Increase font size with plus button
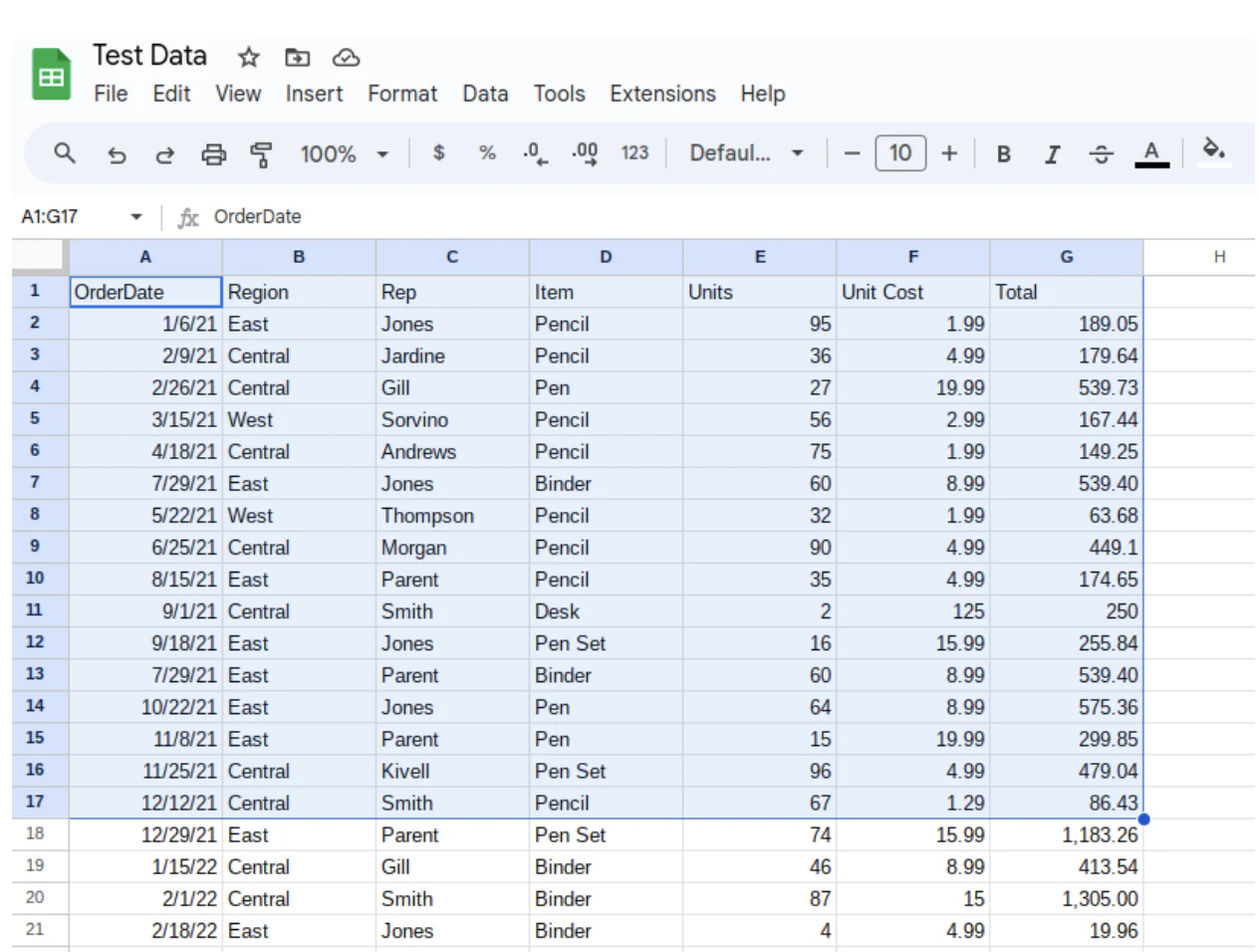1259x952 pixels. tap(949, 153)
